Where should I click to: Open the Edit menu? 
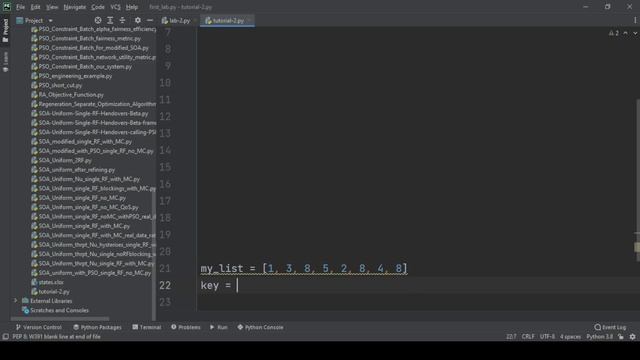[36, 7]
